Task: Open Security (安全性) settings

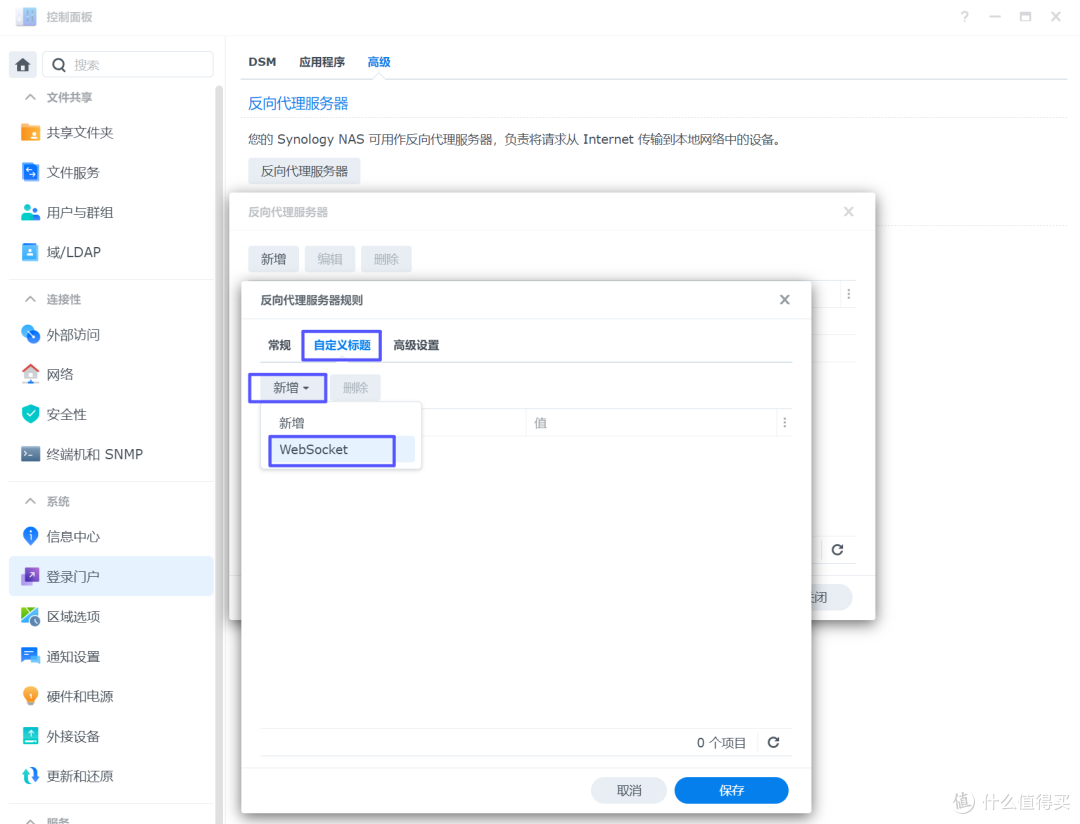Action: [x=112, y=414]
